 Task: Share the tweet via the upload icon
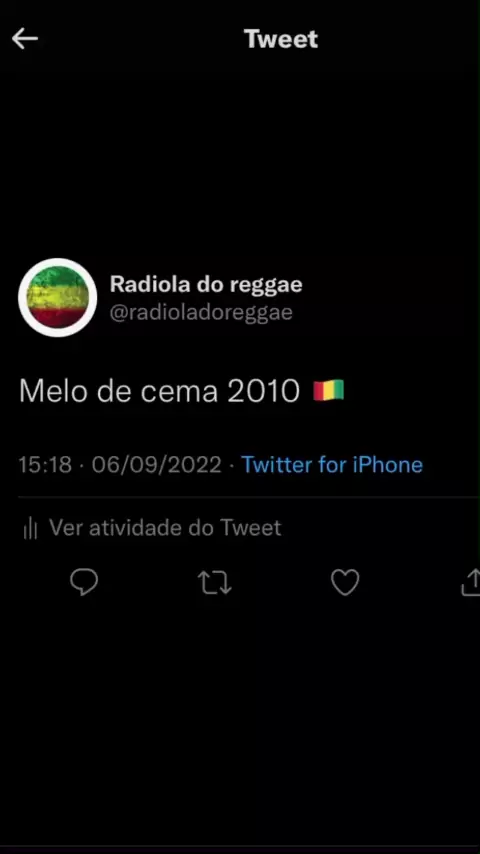click(x=471, y=582)
